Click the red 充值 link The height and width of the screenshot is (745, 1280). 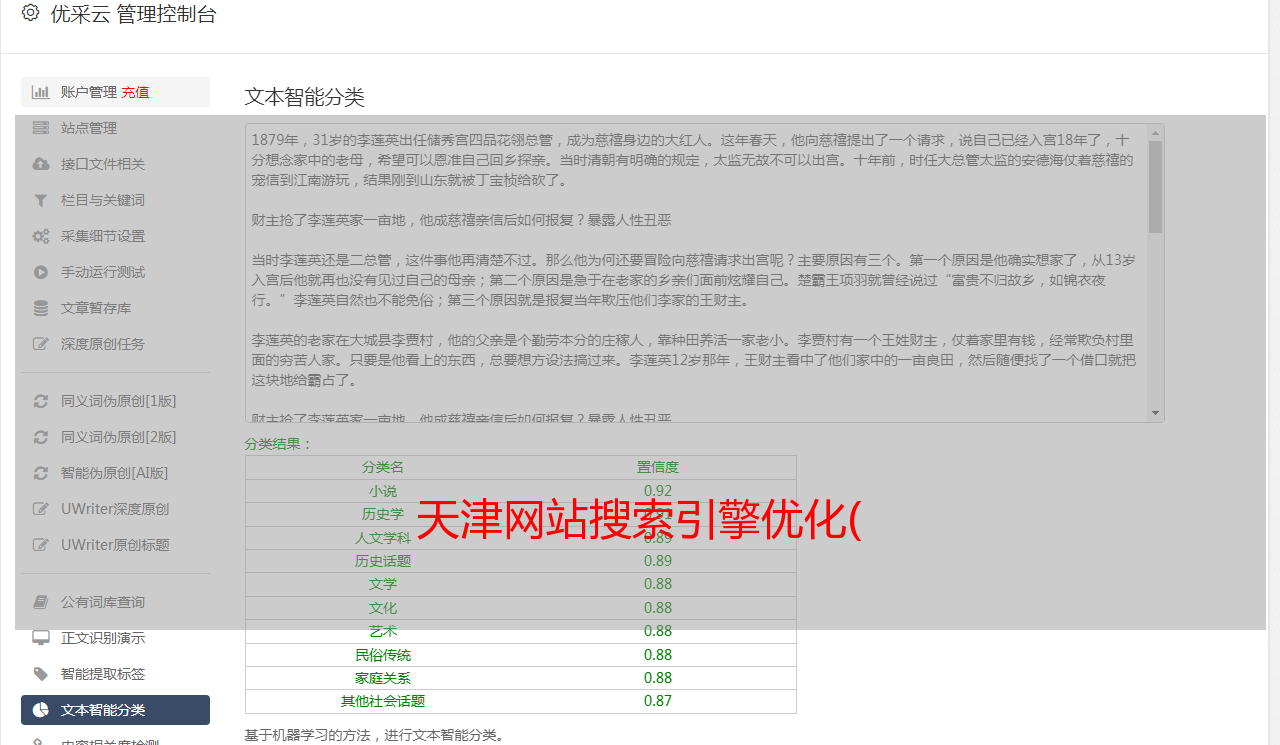135,92
